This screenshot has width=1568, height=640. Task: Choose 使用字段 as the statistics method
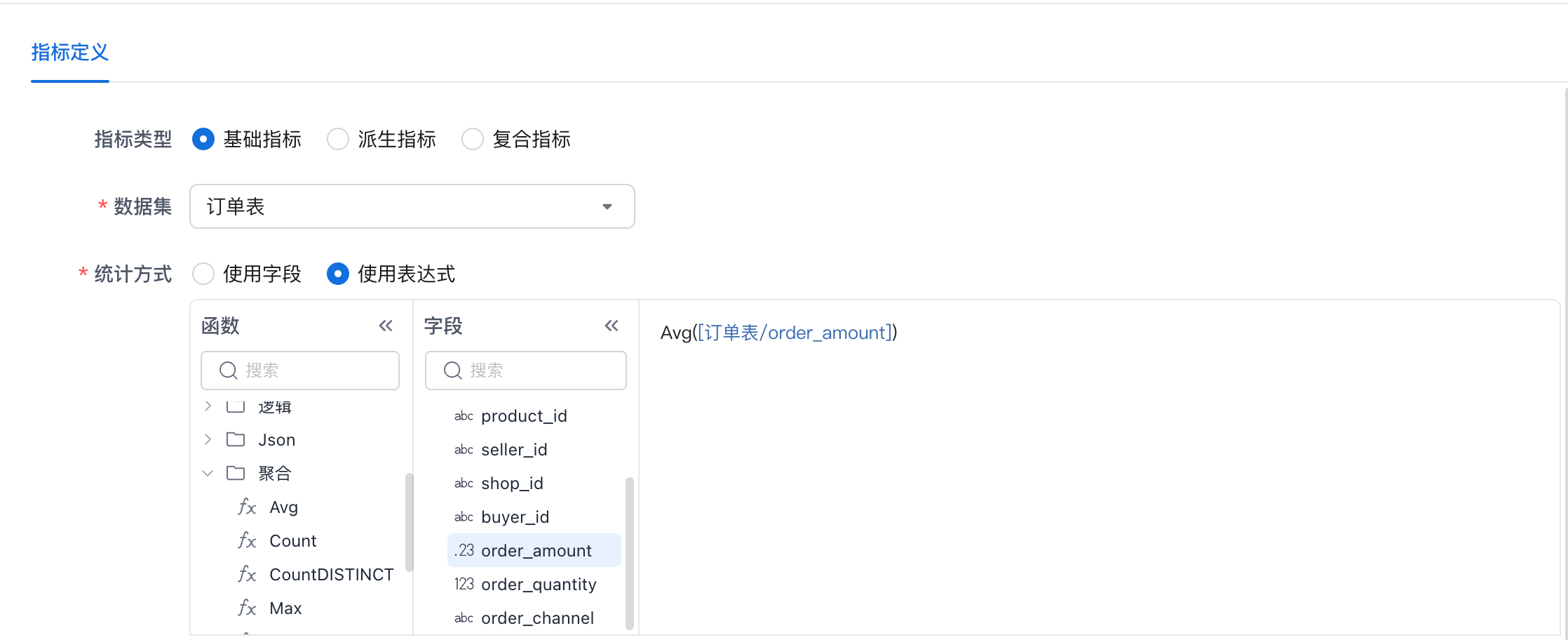pyautogui.click(x=203, y=274)
